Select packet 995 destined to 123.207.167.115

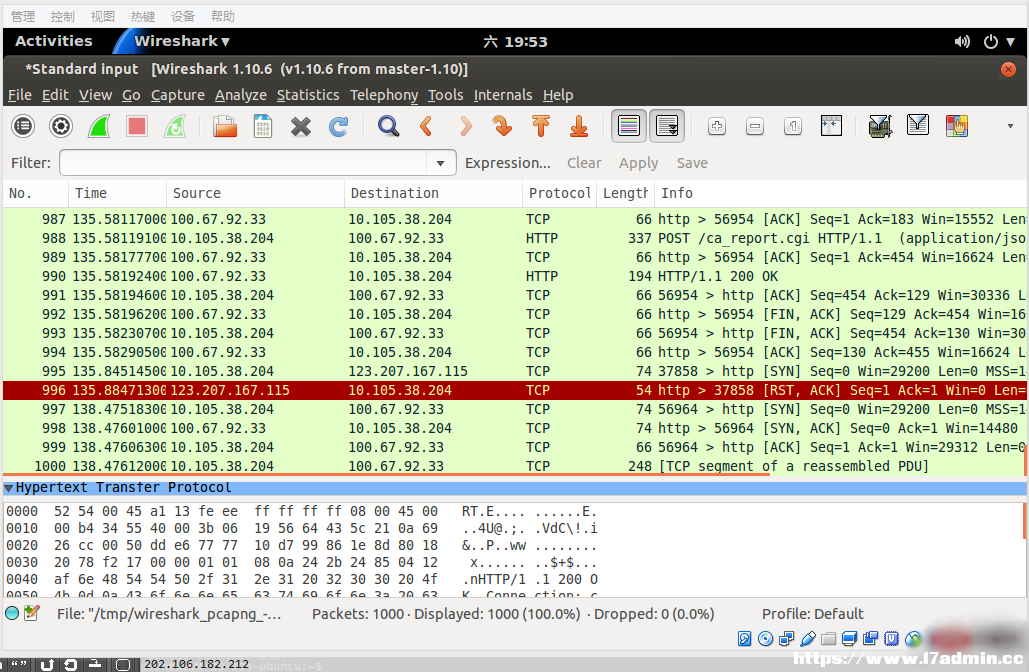click(x=514, y=371)
